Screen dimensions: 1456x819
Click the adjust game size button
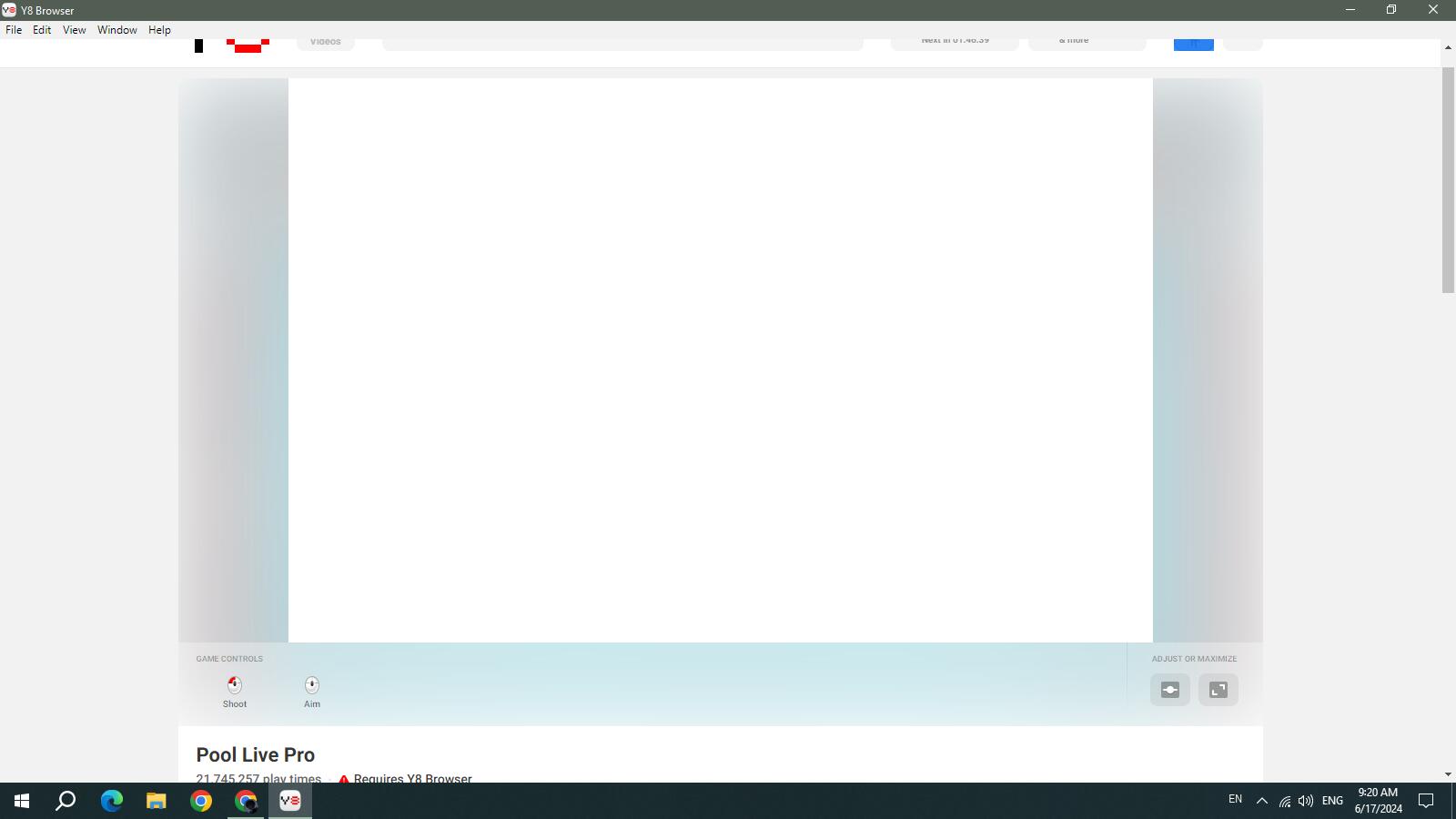click(x=1170, y=690)
